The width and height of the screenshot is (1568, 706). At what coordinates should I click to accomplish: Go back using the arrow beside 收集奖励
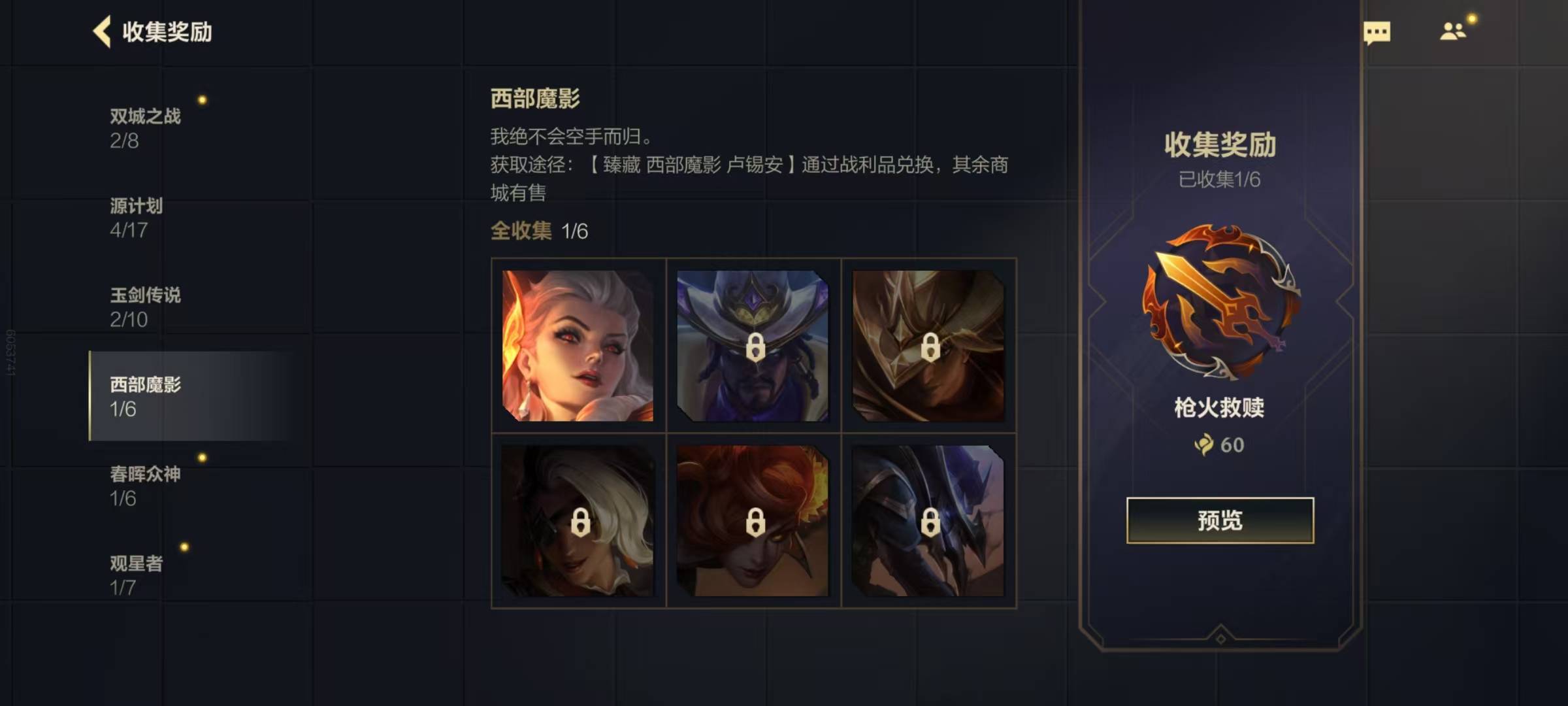102,32
